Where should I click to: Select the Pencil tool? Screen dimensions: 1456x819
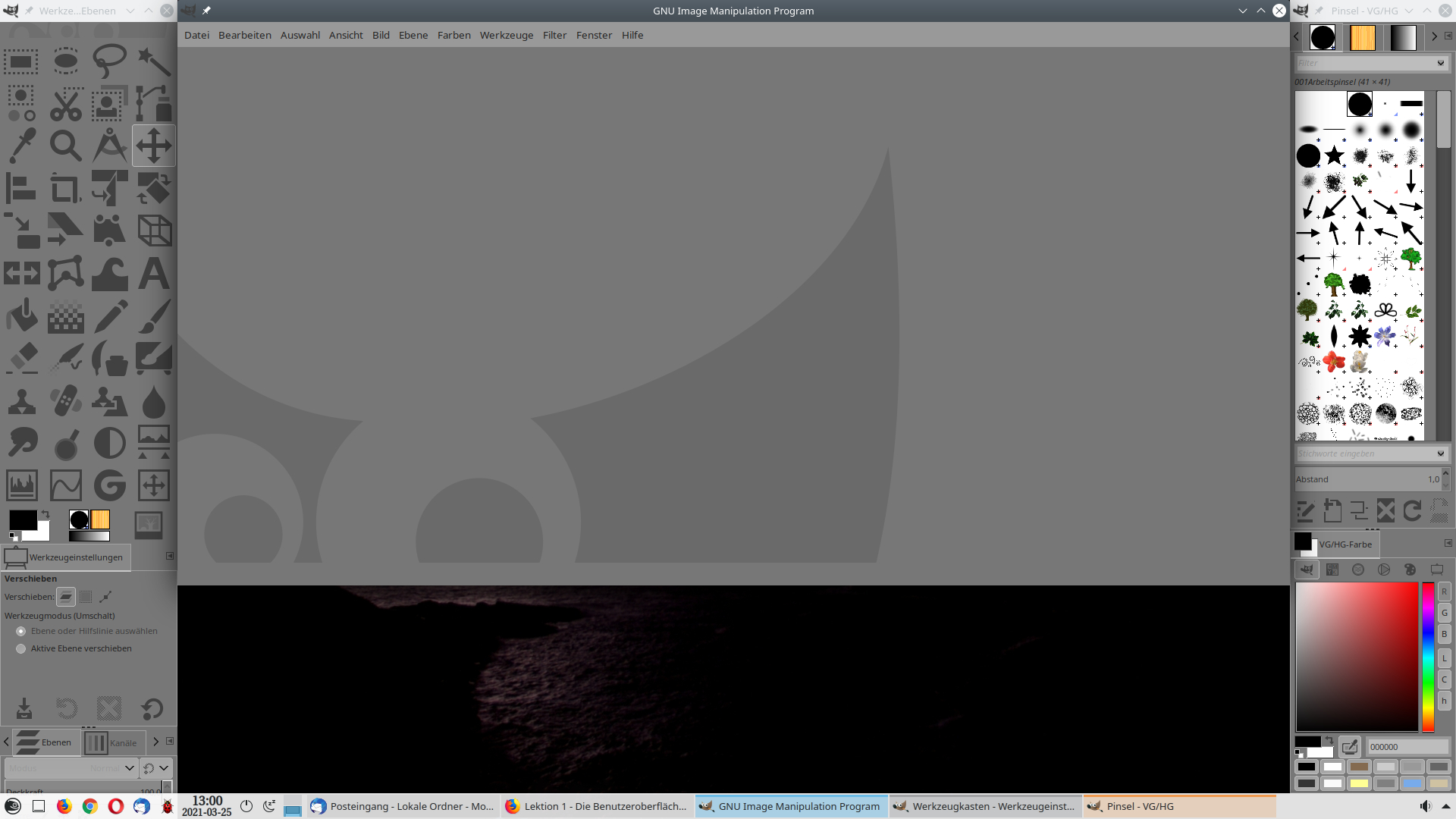tap(110, 316)
